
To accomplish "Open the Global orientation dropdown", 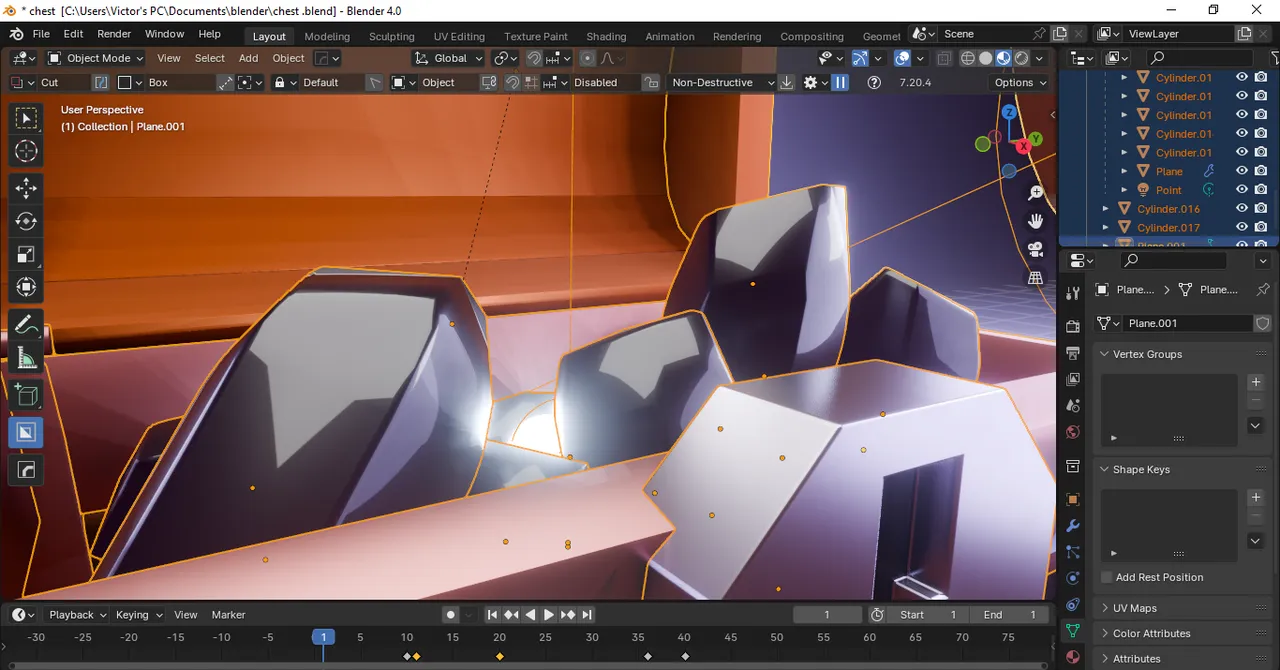I will click(449, 58).
